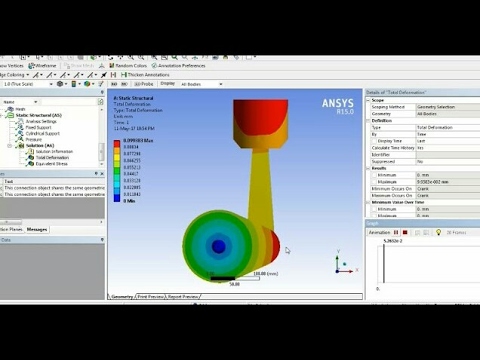The height and width of the screenshot is (360, 480).
Task: Click the H-shaped annotation icon before Thicken
Action: pos(113,75)
